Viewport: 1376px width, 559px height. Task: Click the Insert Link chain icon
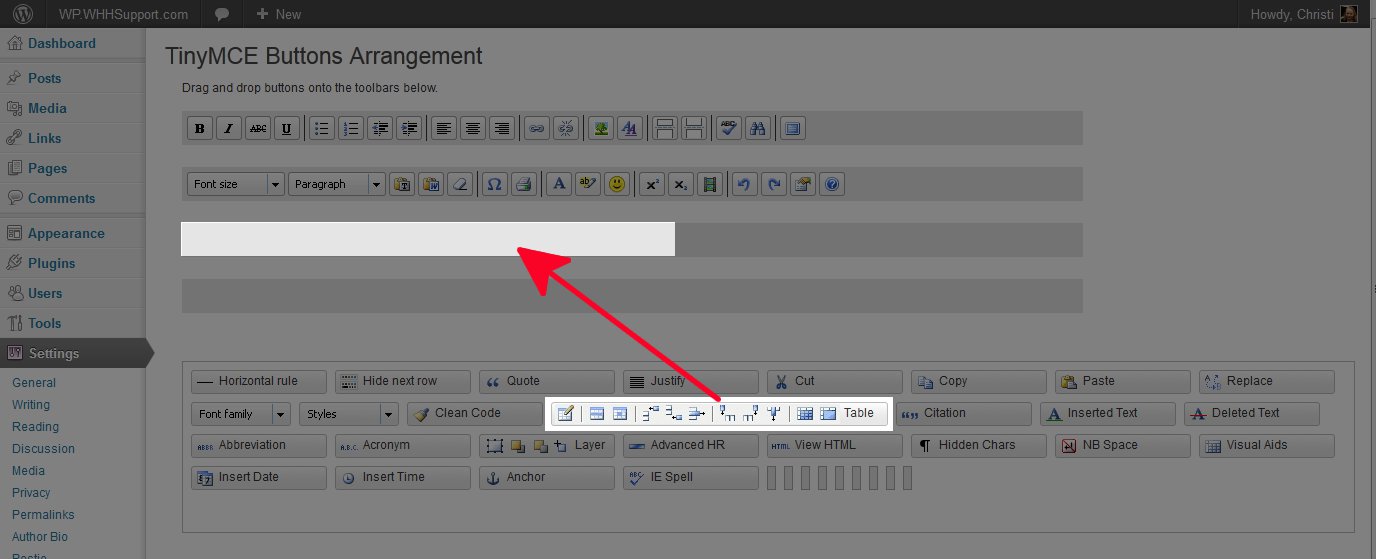click(x=537, y=128)
